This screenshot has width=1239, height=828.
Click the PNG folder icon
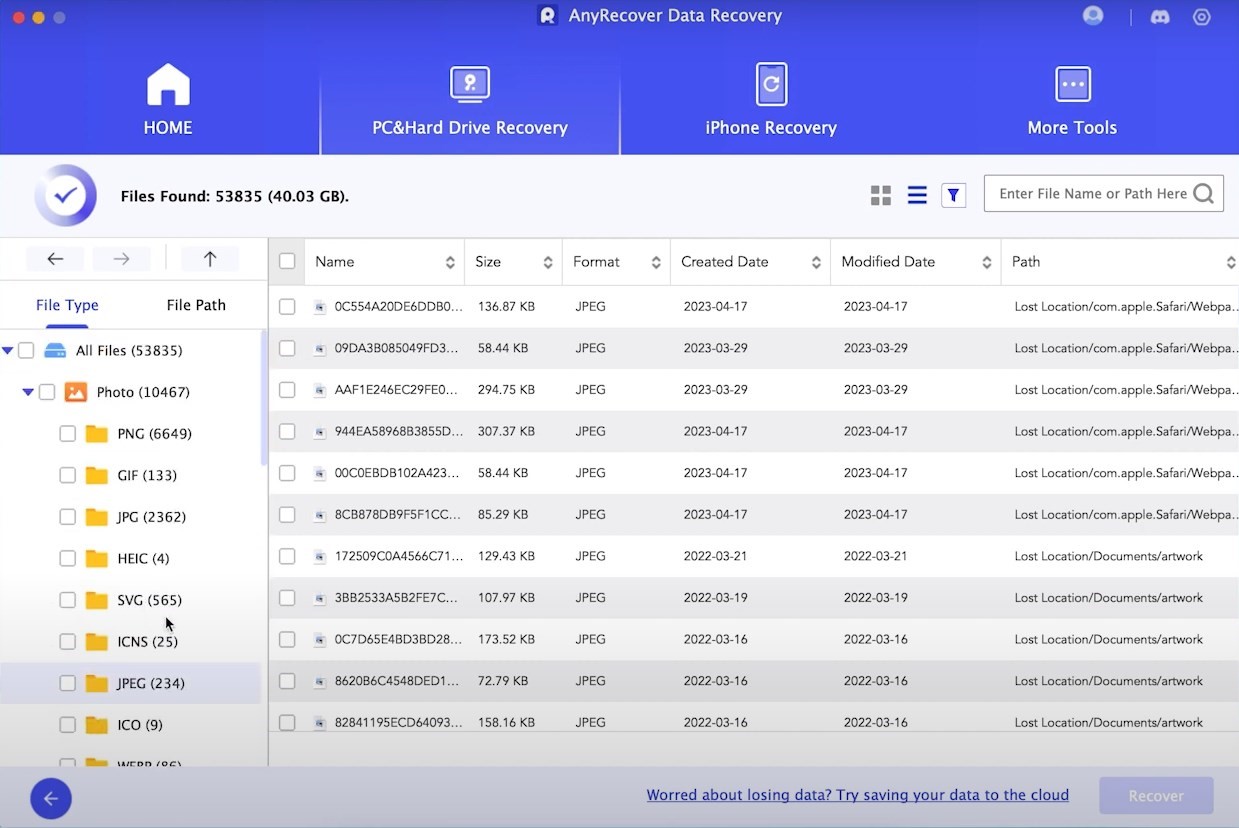coord(97,434)
